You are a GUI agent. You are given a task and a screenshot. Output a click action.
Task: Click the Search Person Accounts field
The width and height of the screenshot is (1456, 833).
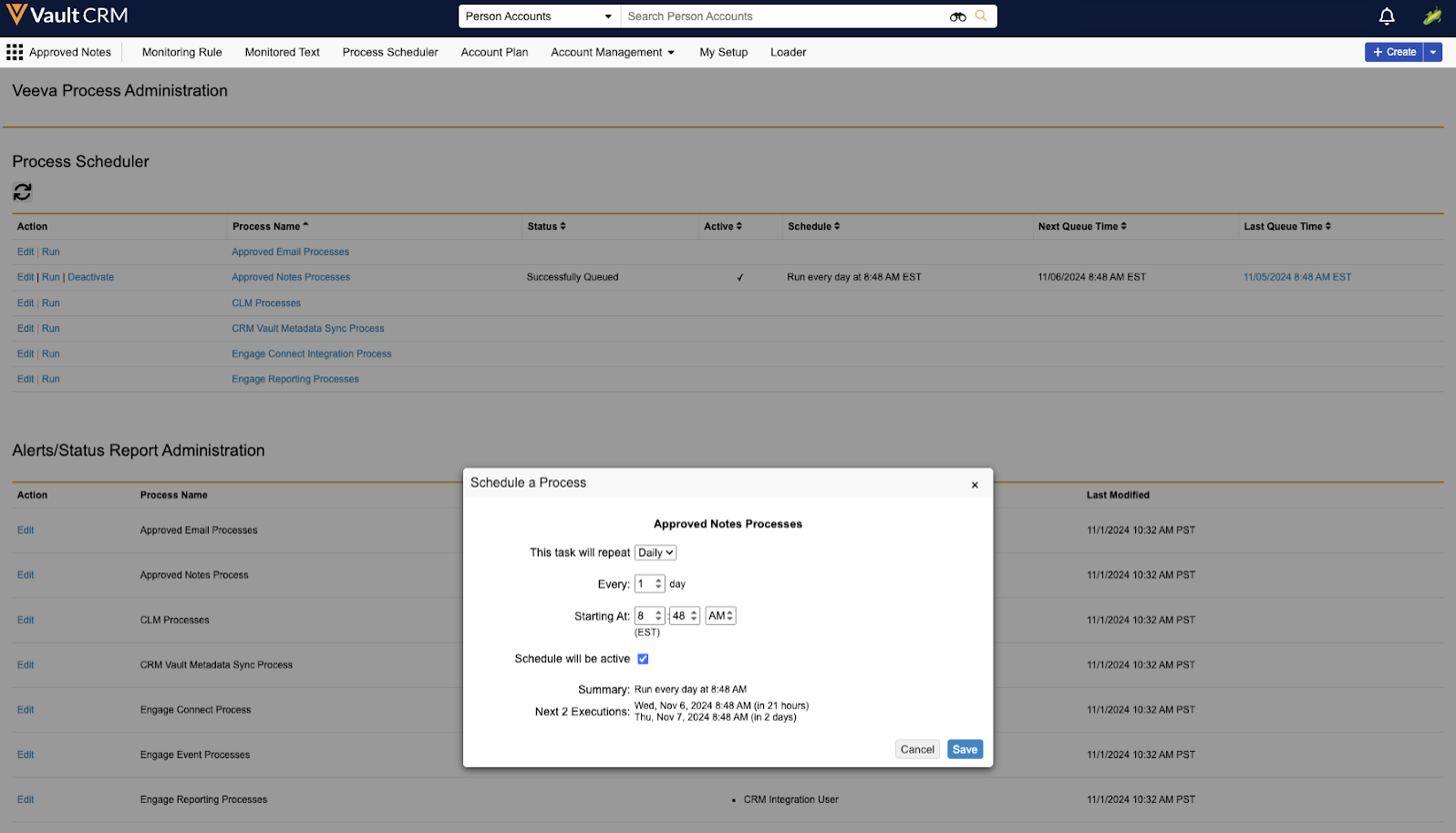784,16
